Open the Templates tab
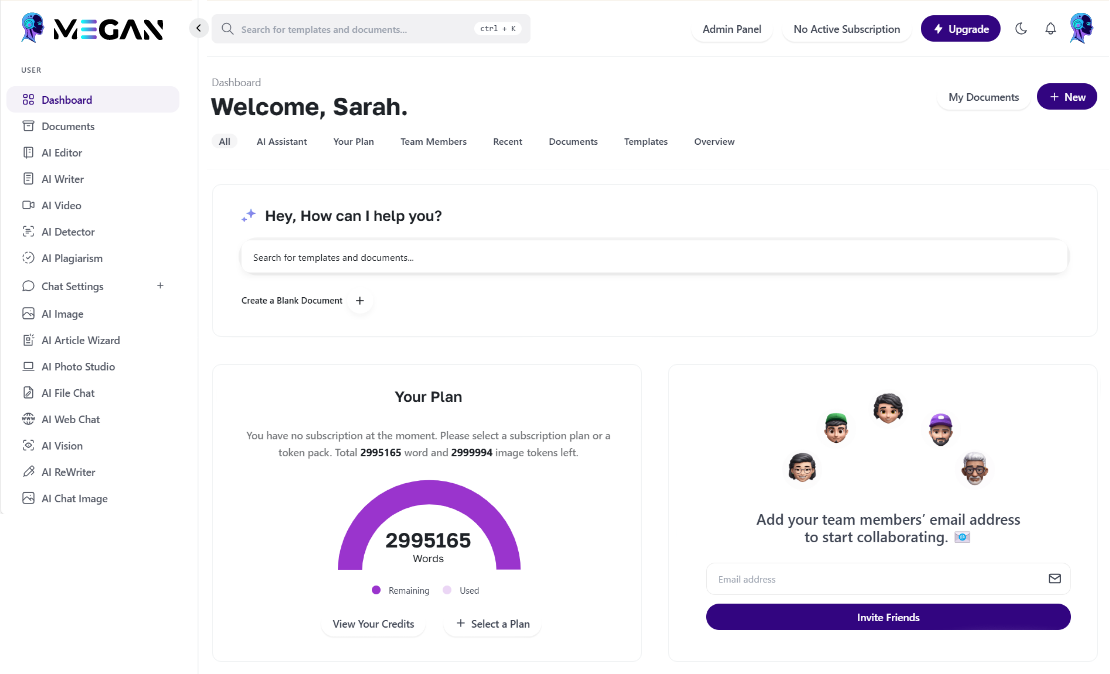The width and height of the screenshot is (1110, 674). 646,142
